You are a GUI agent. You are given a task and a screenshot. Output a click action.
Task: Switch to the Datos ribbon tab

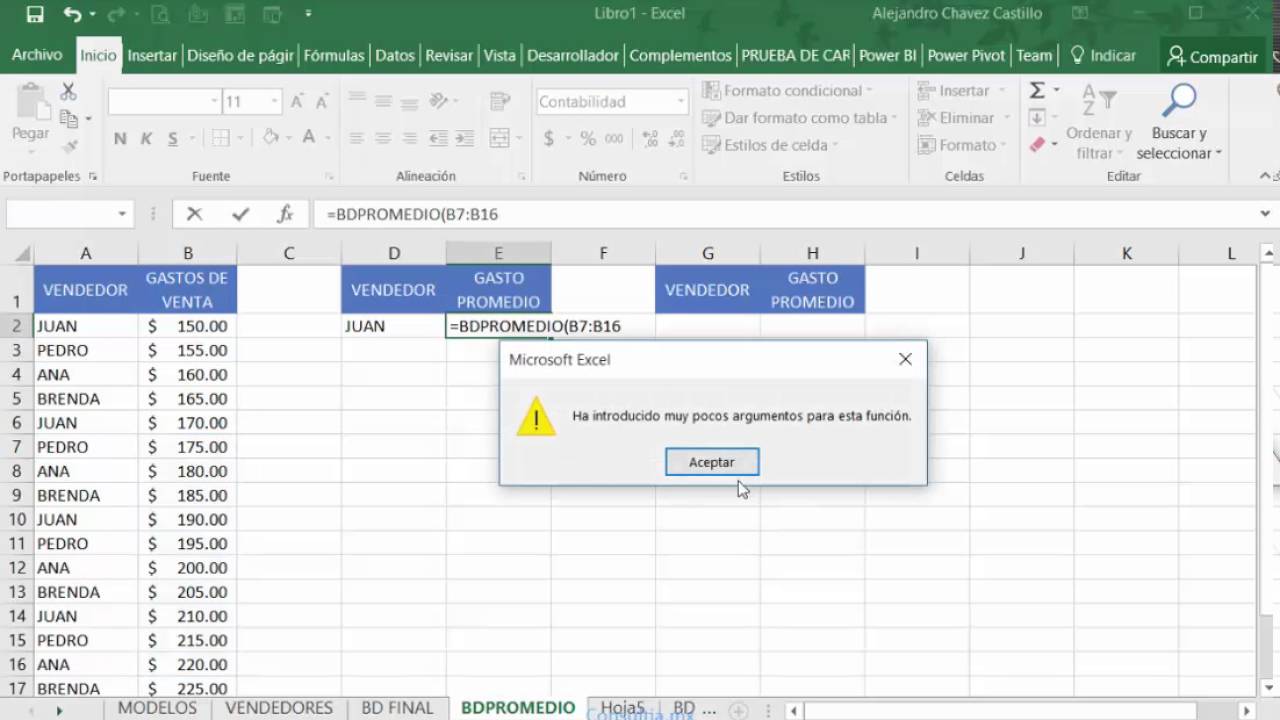(x=395, y=56)
